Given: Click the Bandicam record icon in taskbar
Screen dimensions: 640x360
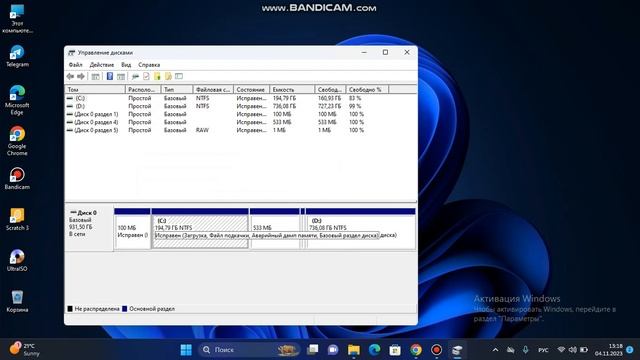Looking at the screenshot, I should click(436, 350).
